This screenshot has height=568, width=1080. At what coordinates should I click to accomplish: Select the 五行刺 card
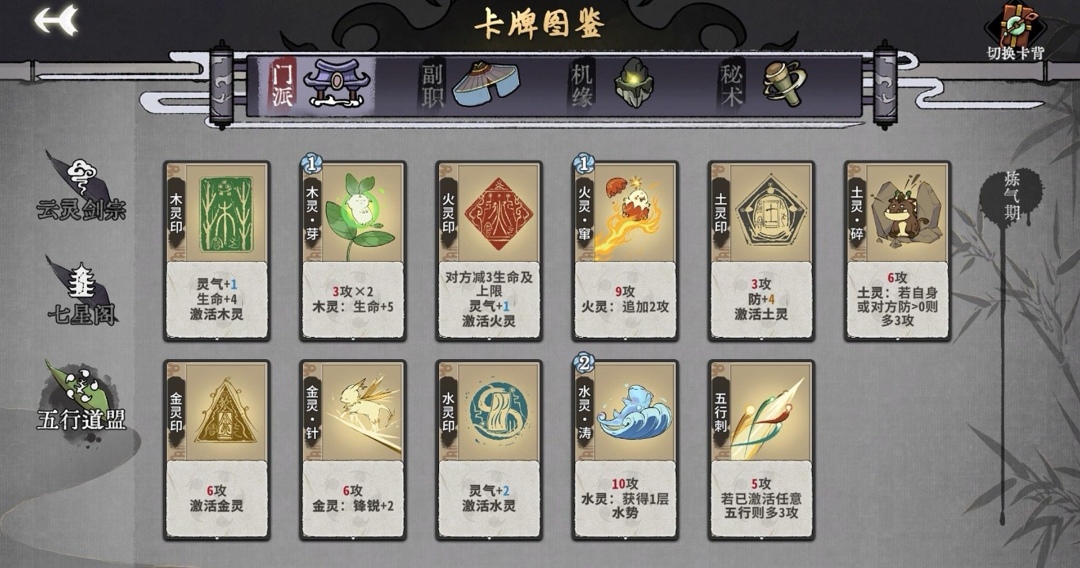pos(762,450)
